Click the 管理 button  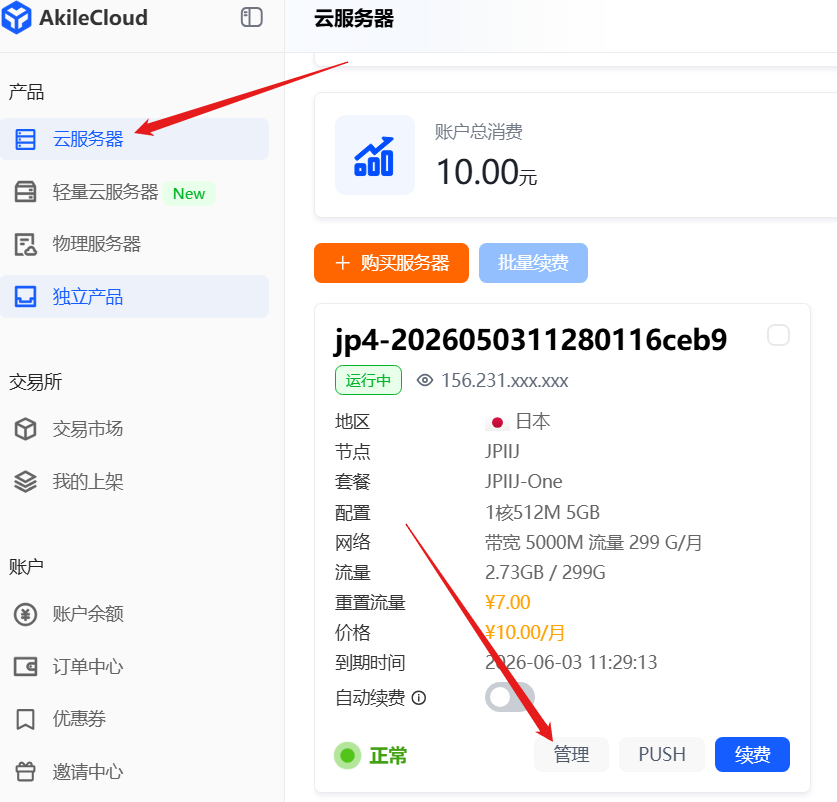[571, 754]
